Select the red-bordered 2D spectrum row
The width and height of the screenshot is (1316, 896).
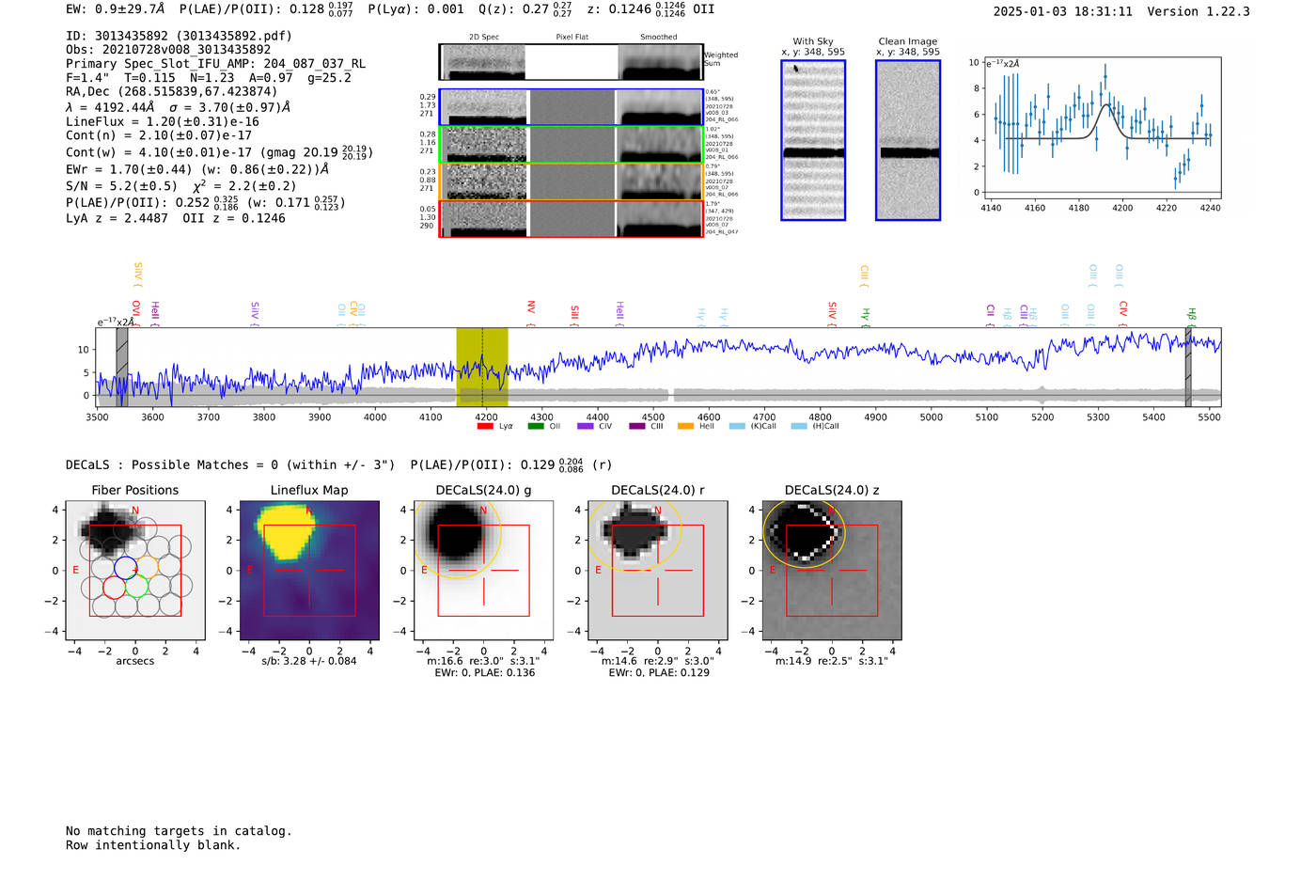572,219
